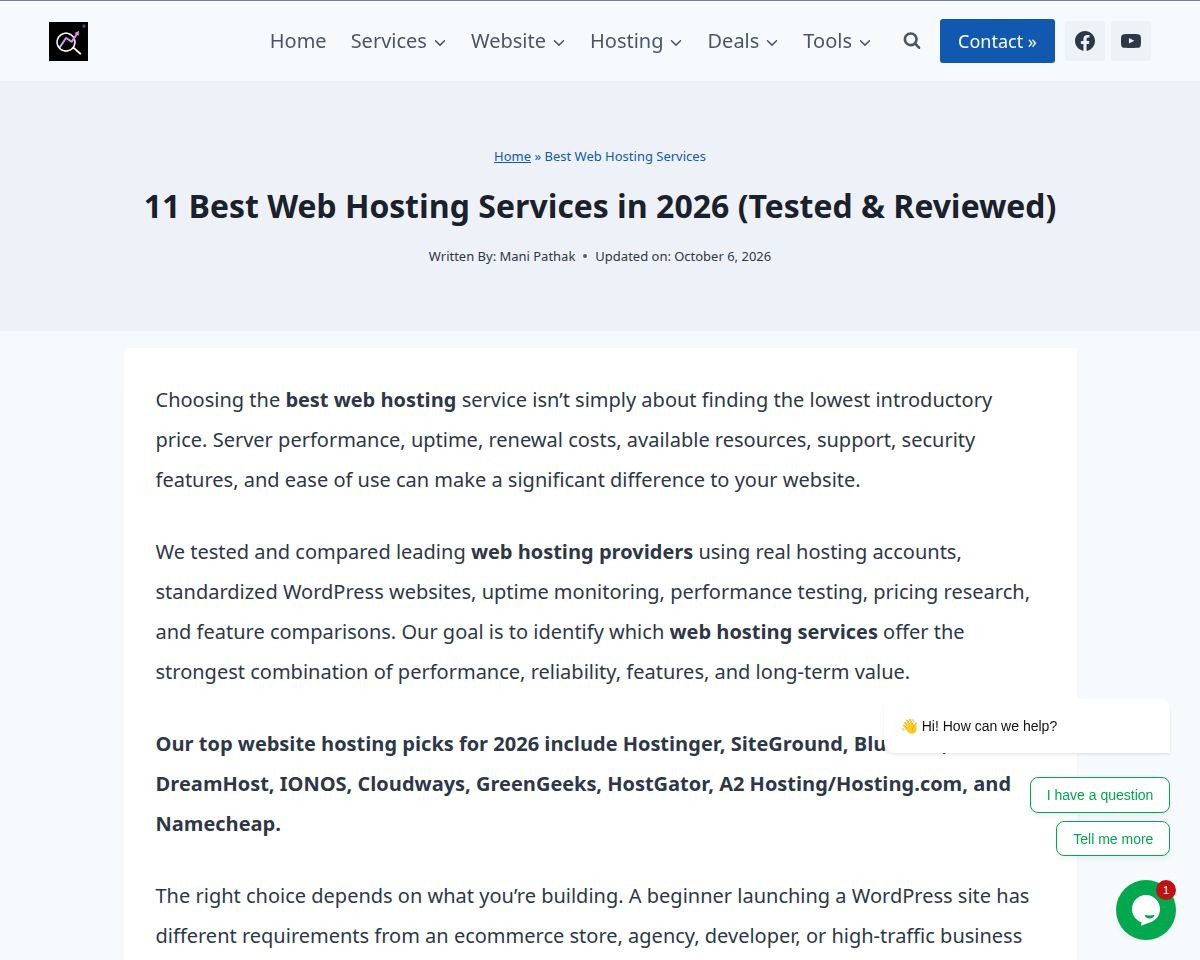Click the article title heading
Image resolution: width=1200 pixels, height=960 pixels.
point(600,206)
